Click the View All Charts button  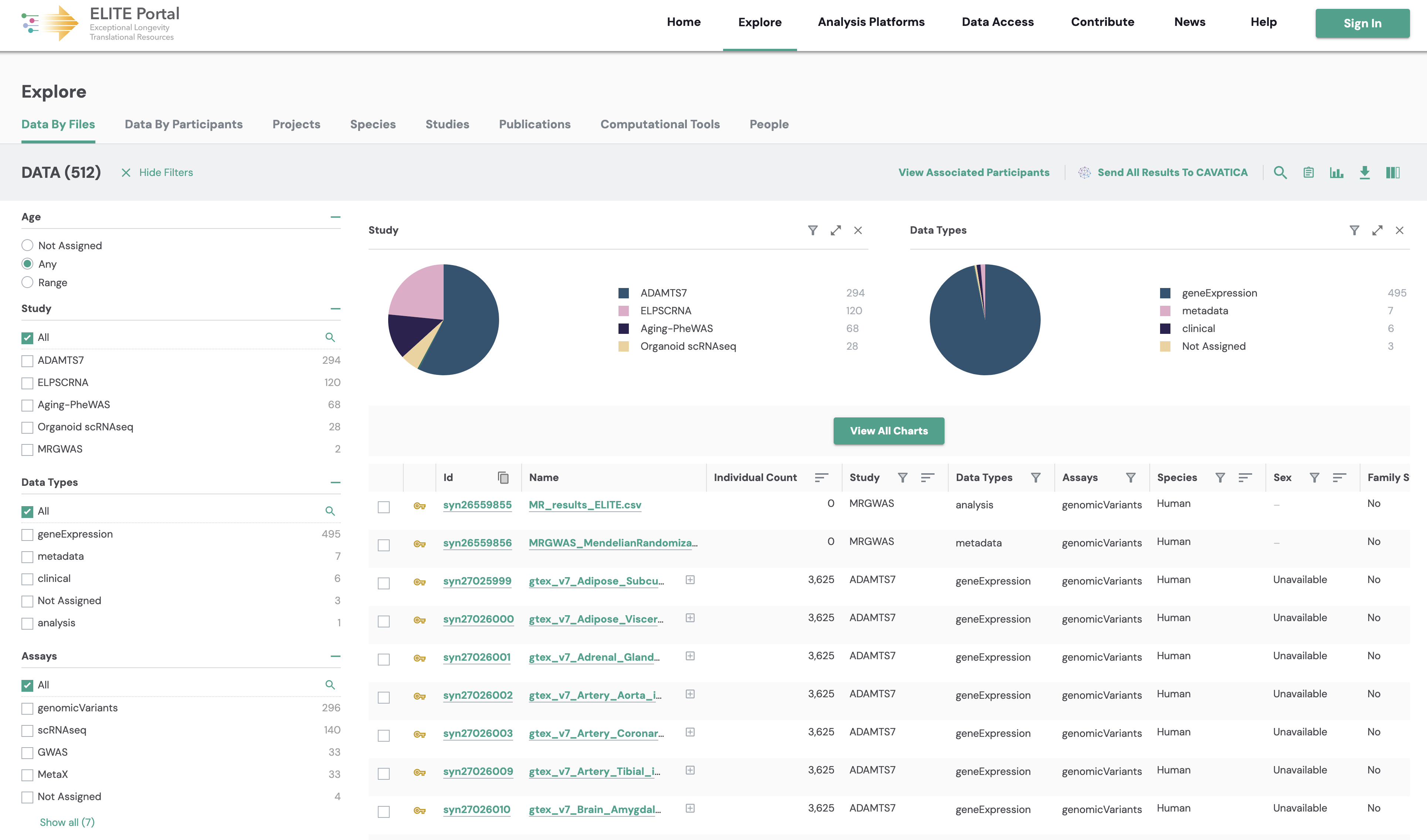pos(888,430)
